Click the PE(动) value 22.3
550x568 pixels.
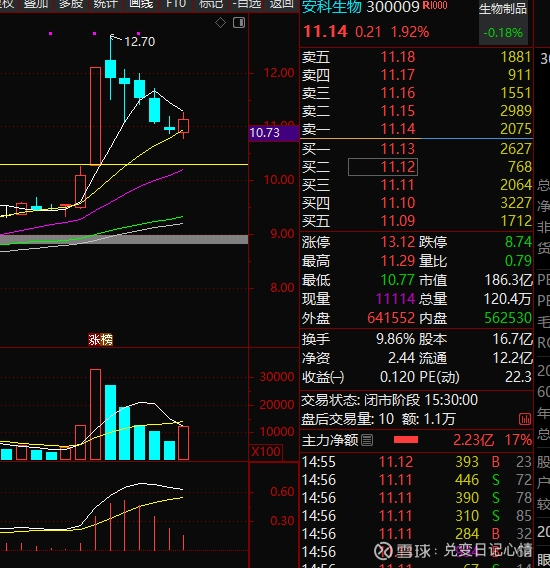pyautogui.click(x=518, y=377)
